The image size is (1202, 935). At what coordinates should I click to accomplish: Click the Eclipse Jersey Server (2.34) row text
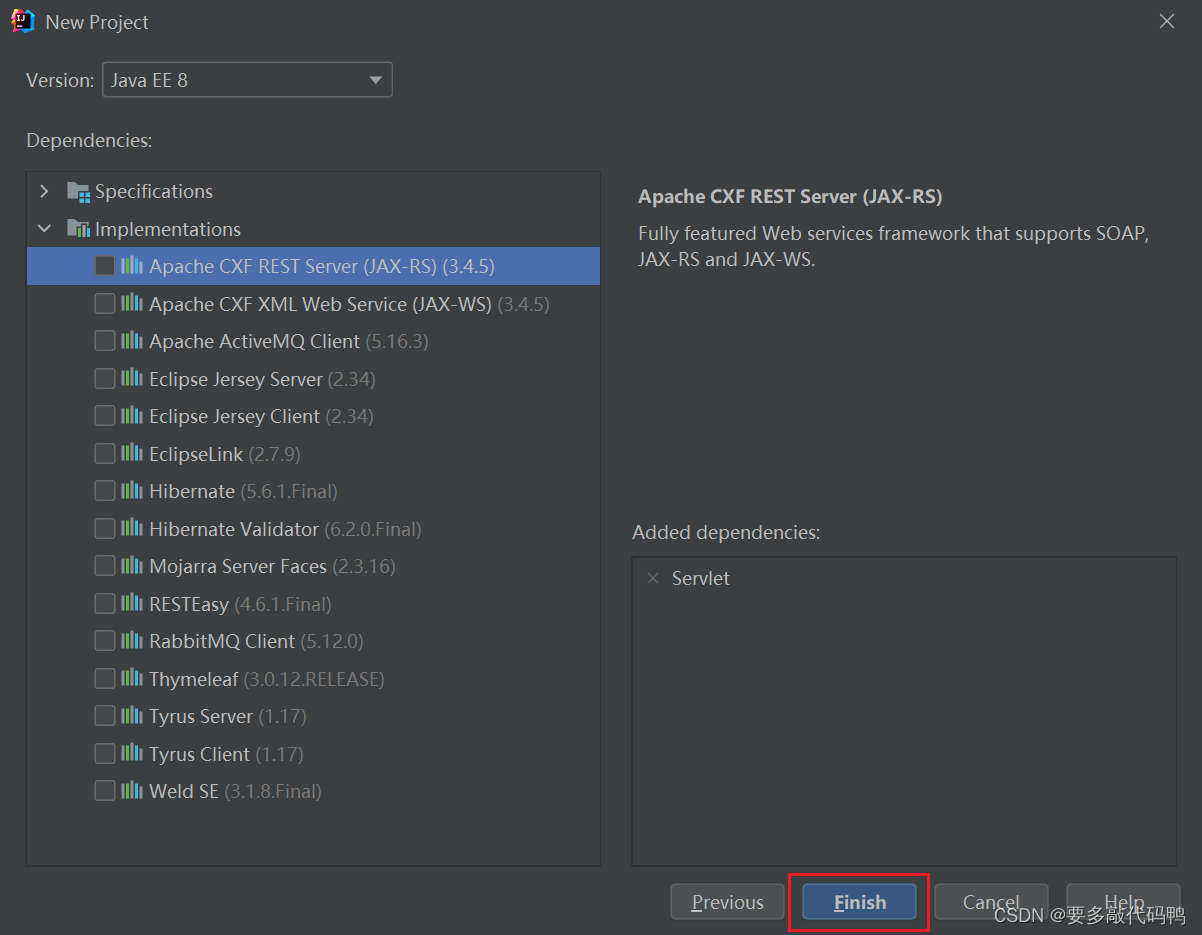tap(263, 379)
